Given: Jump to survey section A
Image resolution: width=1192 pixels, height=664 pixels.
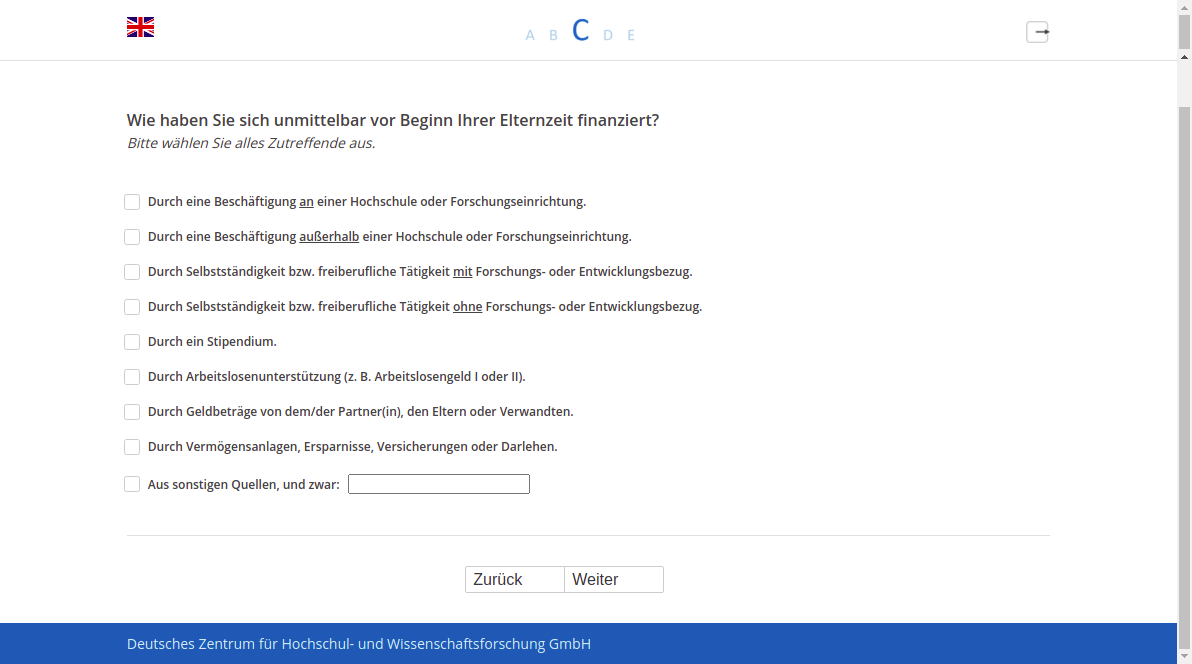Looking at the screenshot, I should point(530,35).
